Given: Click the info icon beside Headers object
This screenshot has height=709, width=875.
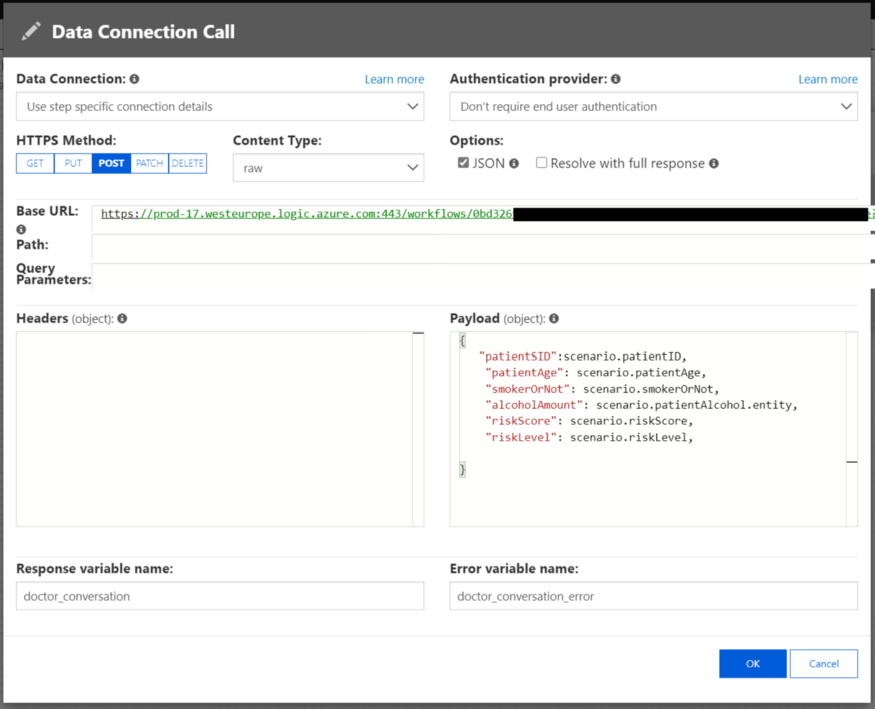Looking at the screenshot, I should (x=121, y=318).
